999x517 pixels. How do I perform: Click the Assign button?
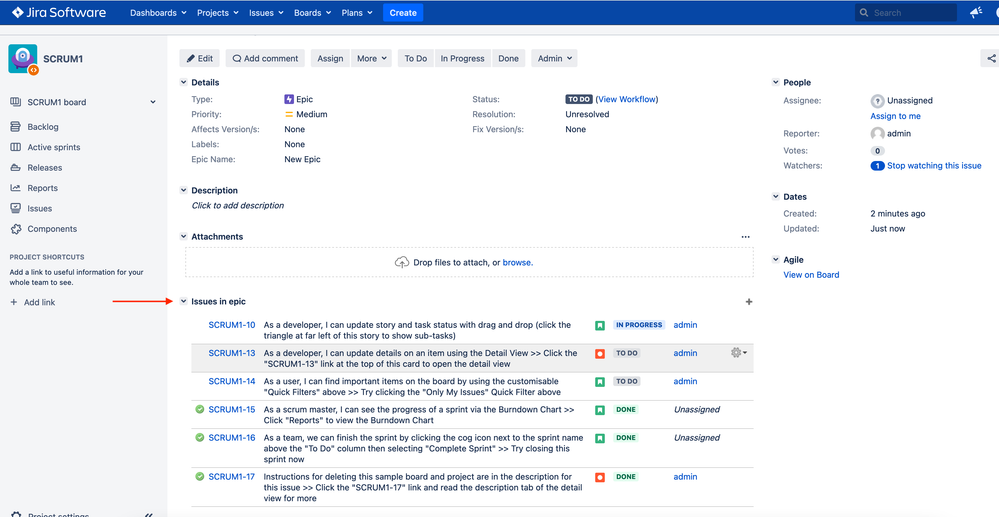[330, 58]
